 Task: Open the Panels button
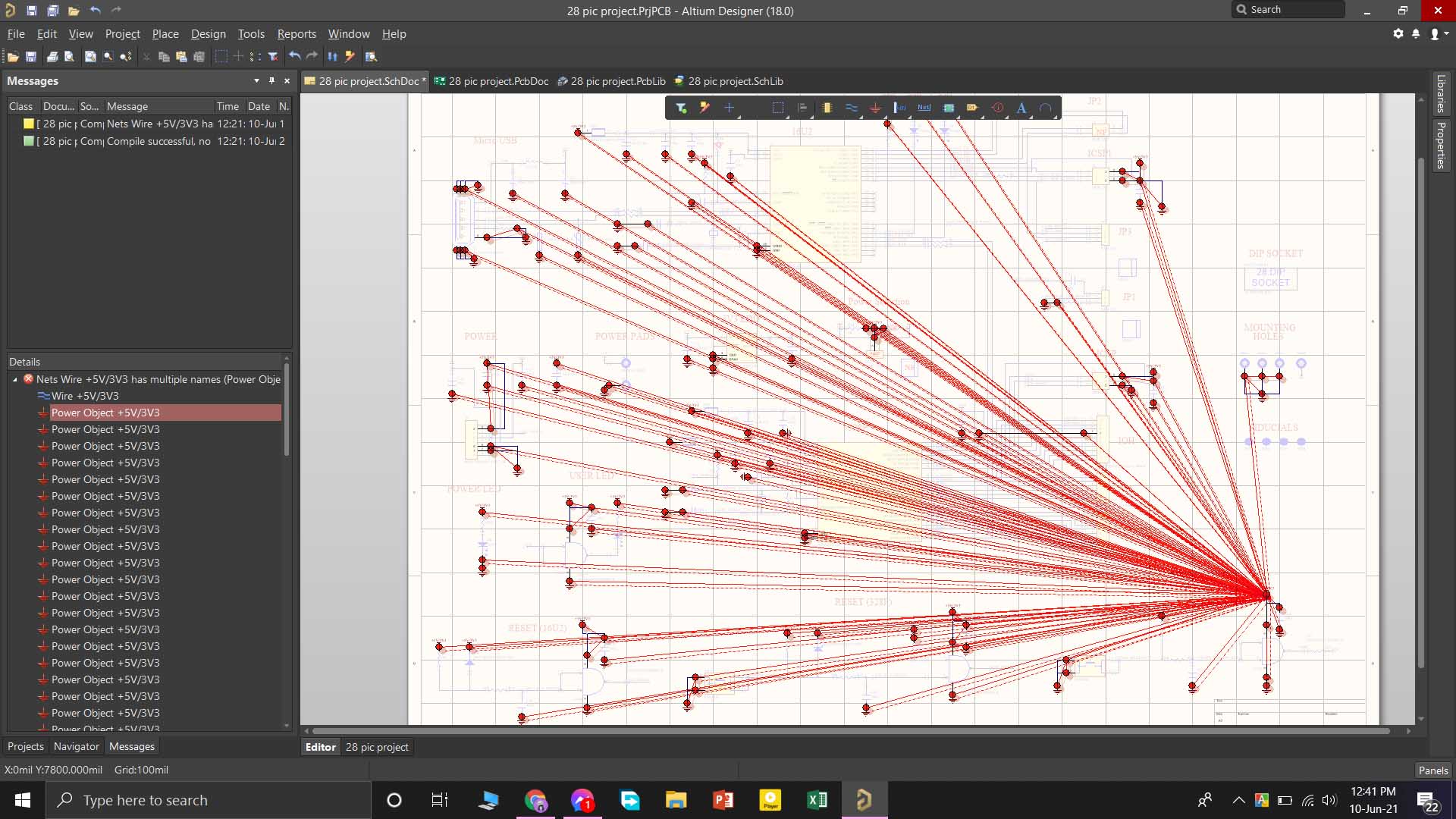(1432, 770)
